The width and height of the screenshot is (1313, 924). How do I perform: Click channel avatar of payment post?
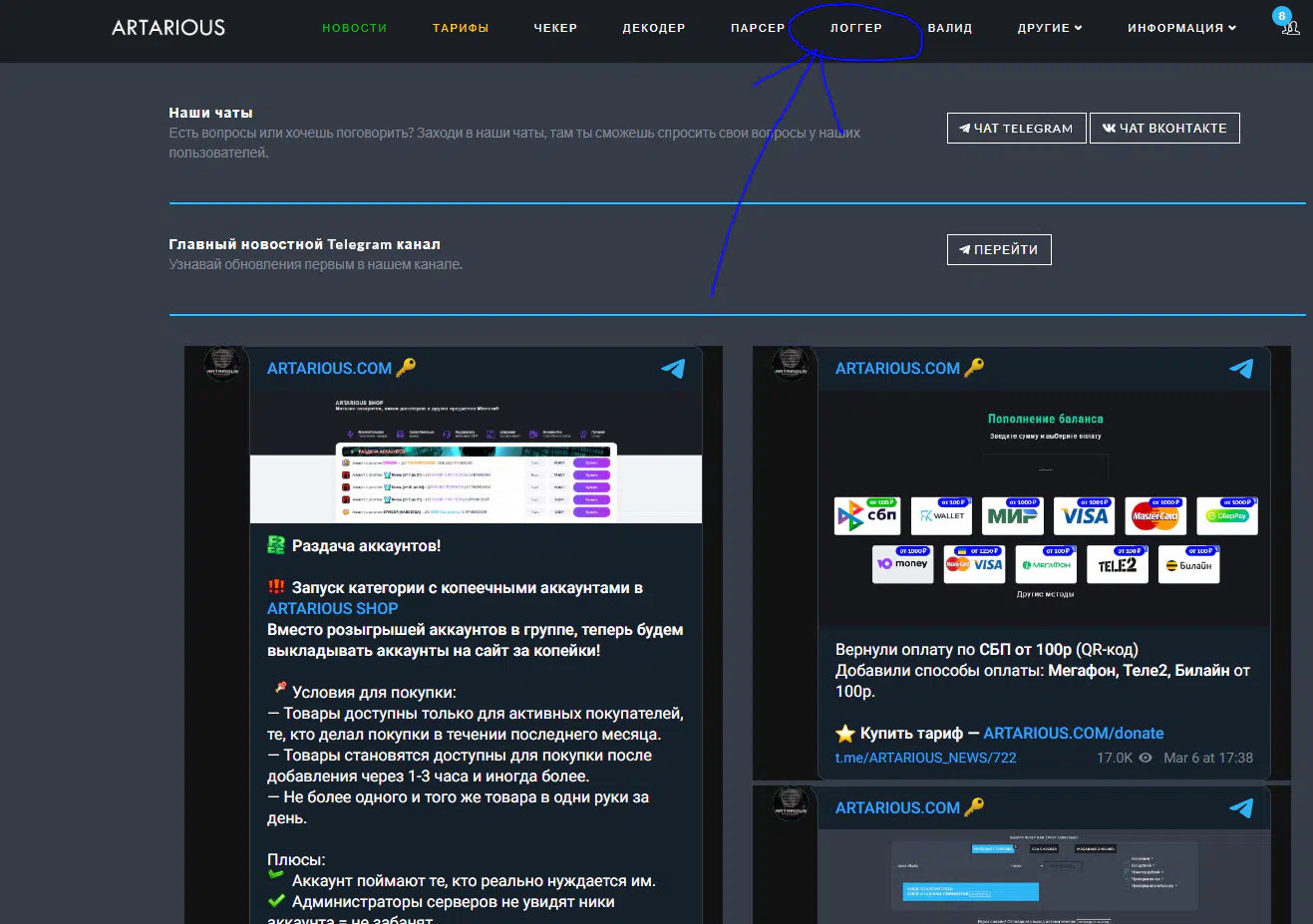[791, 365]
